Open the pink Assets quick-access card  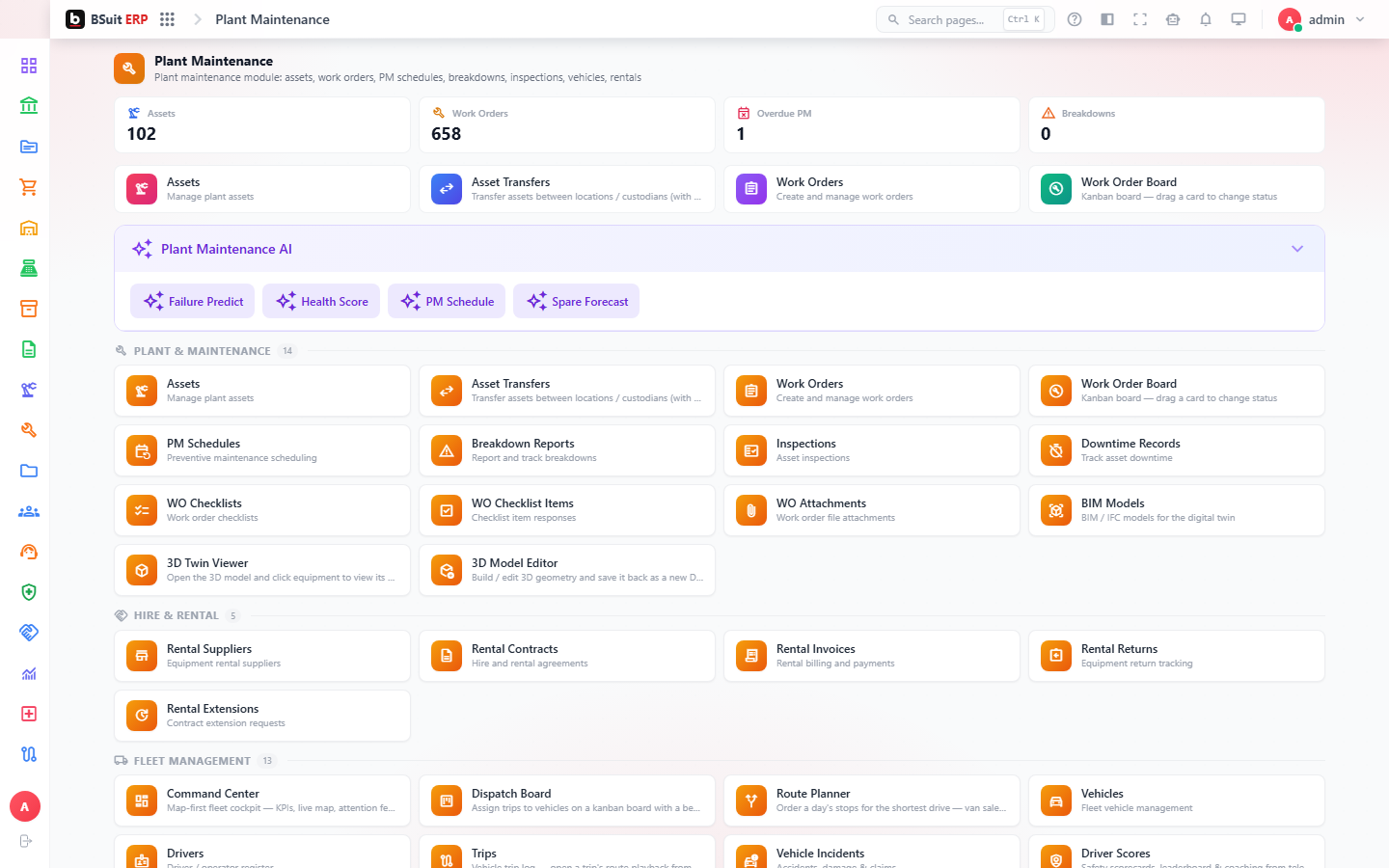(x=262, y=189)
